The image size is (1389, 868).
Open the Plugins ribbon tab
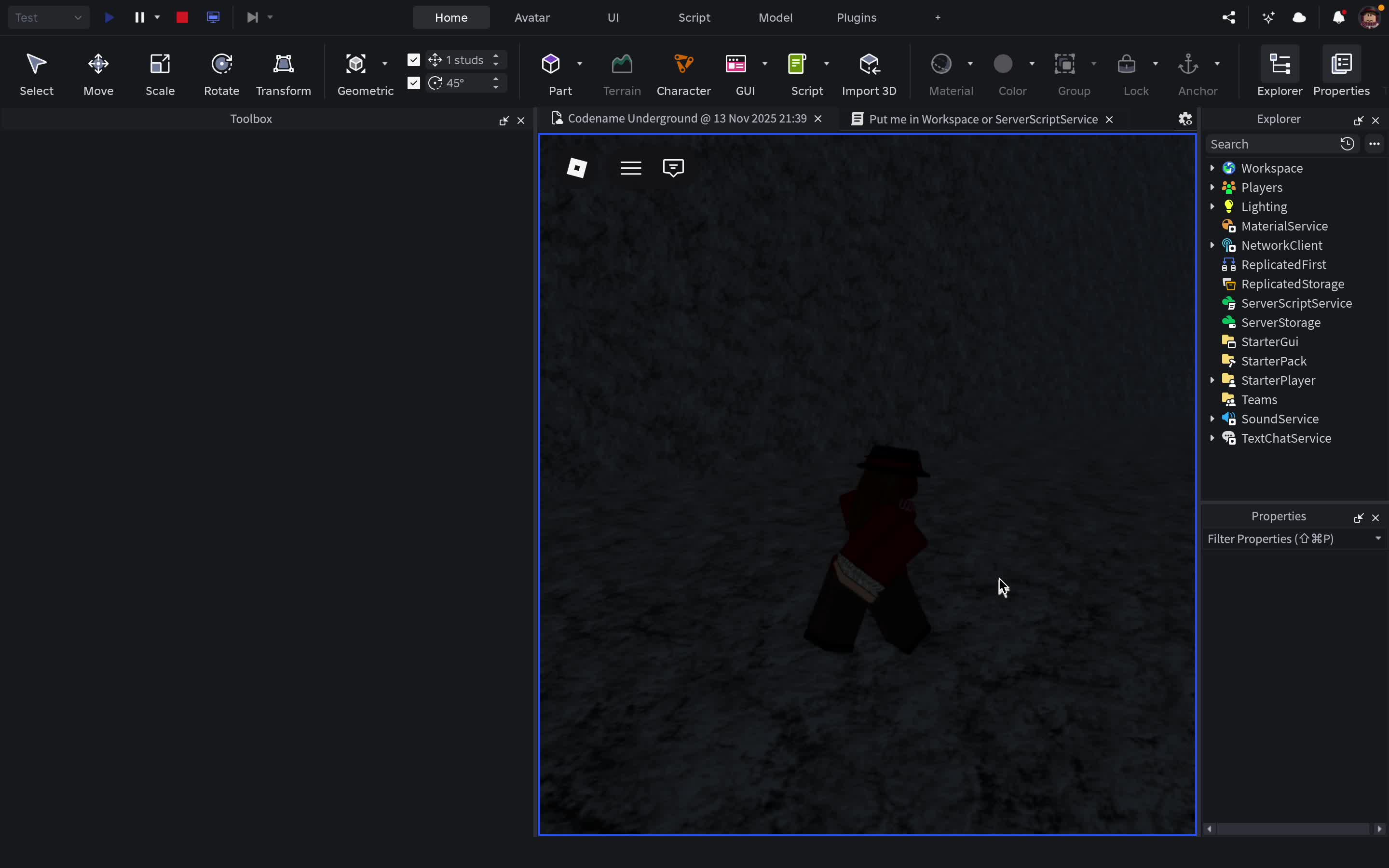[856, 17]
